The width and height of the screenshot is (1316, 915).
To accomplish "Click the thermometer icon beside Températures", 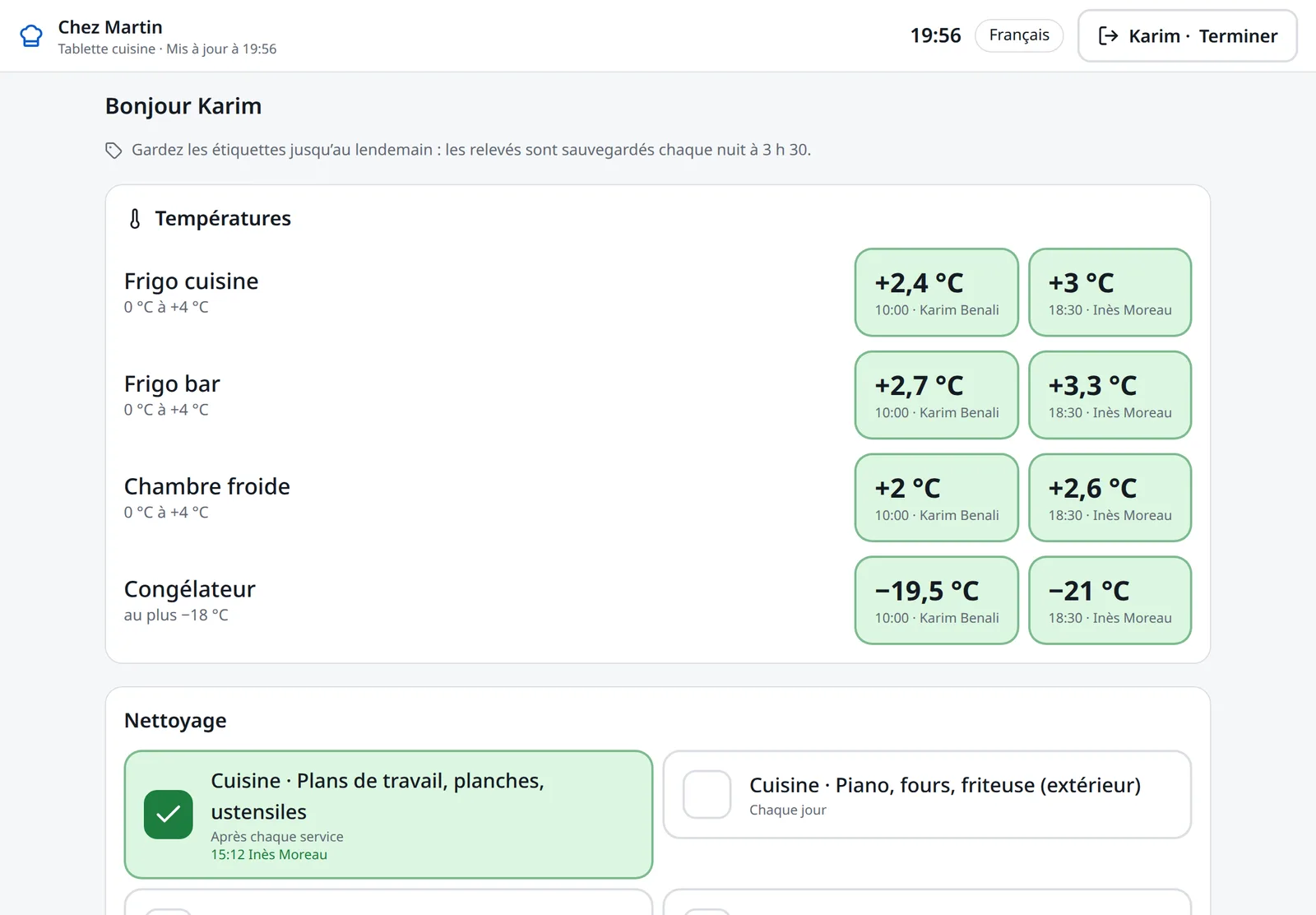I will [135, 218].
